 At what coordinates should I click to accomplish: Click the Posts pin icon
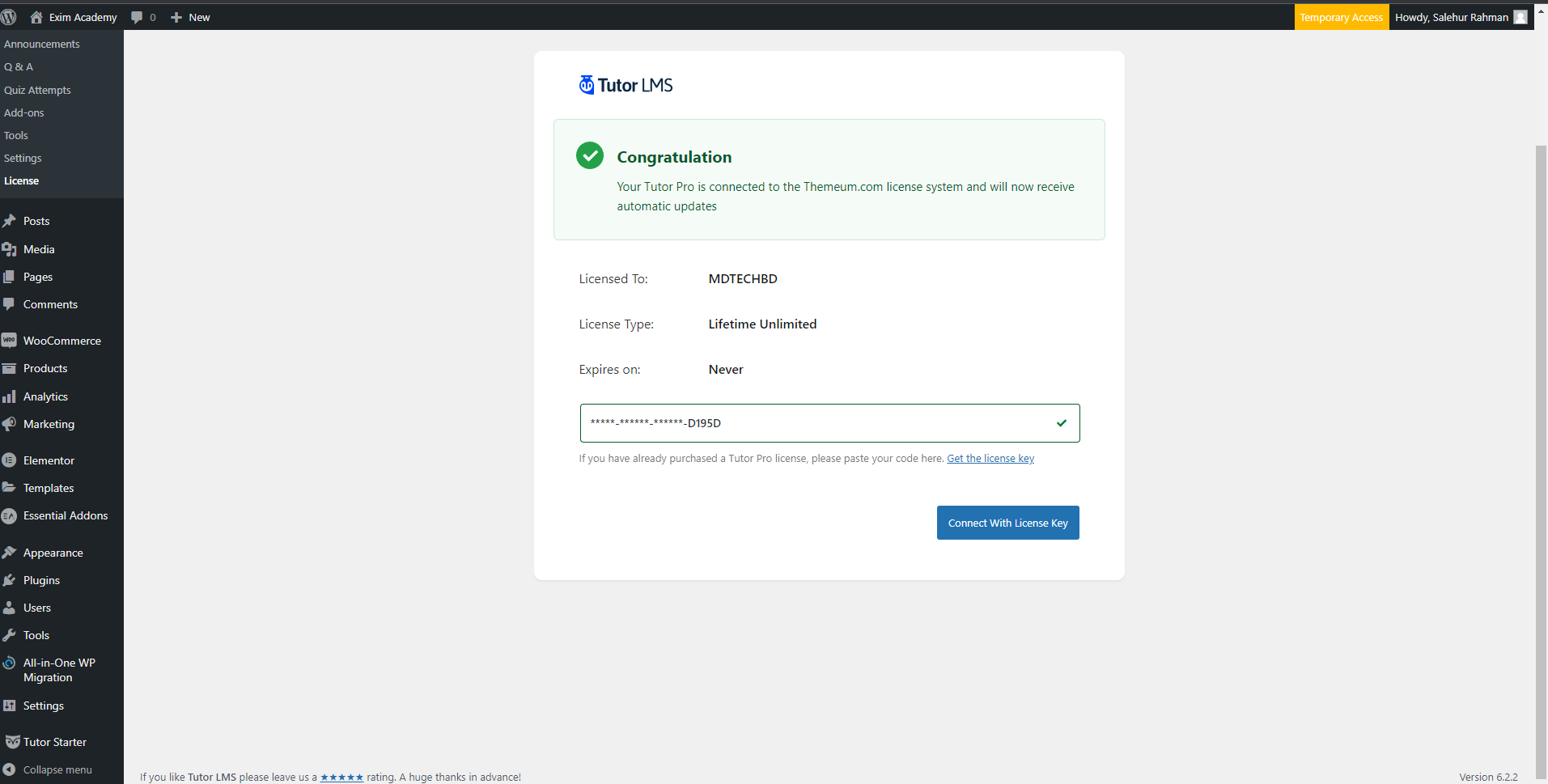(10, 221)
